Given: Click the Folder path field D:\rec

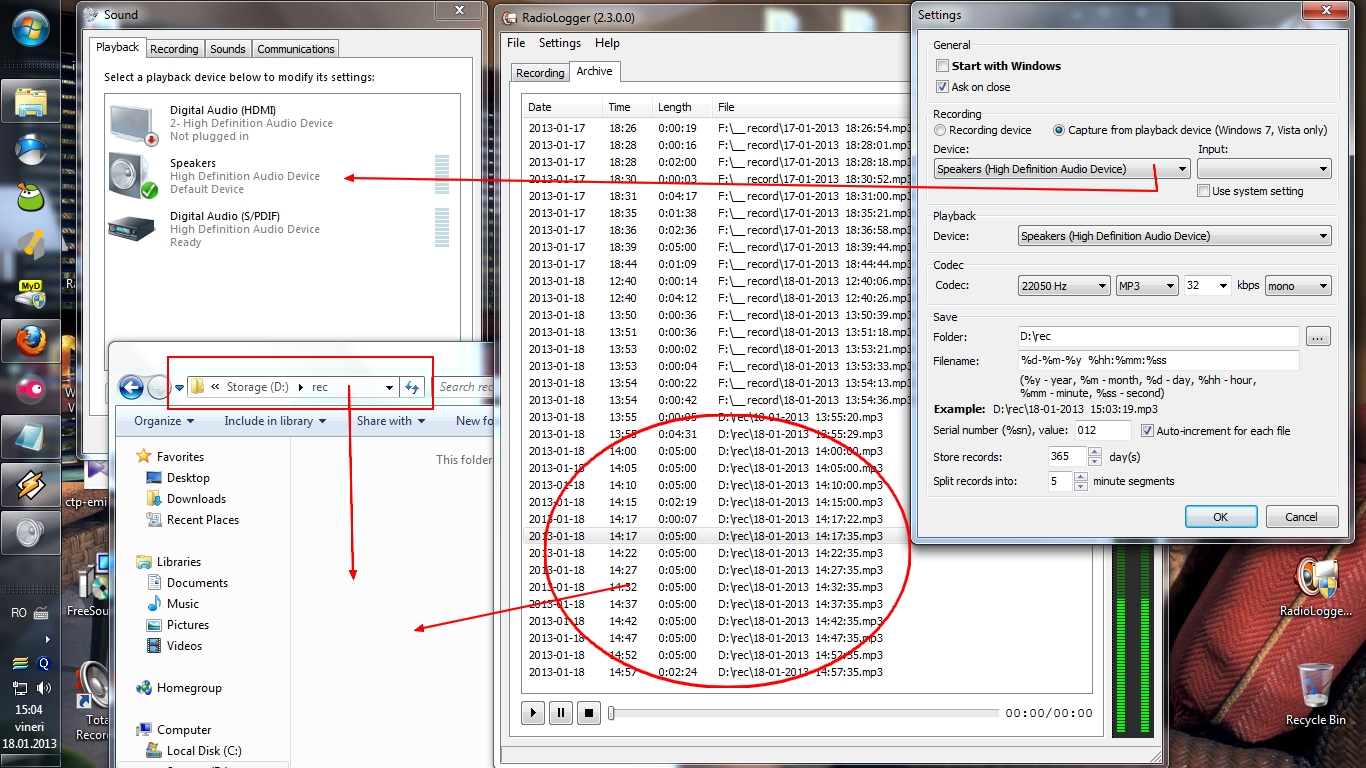Looking at the screenshot, I should [1157, 337].
